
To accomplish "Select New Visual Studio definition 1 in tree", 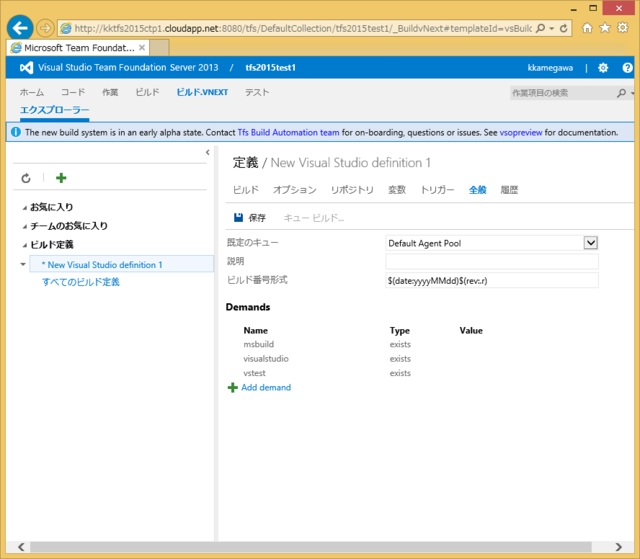I will [121, 264].
